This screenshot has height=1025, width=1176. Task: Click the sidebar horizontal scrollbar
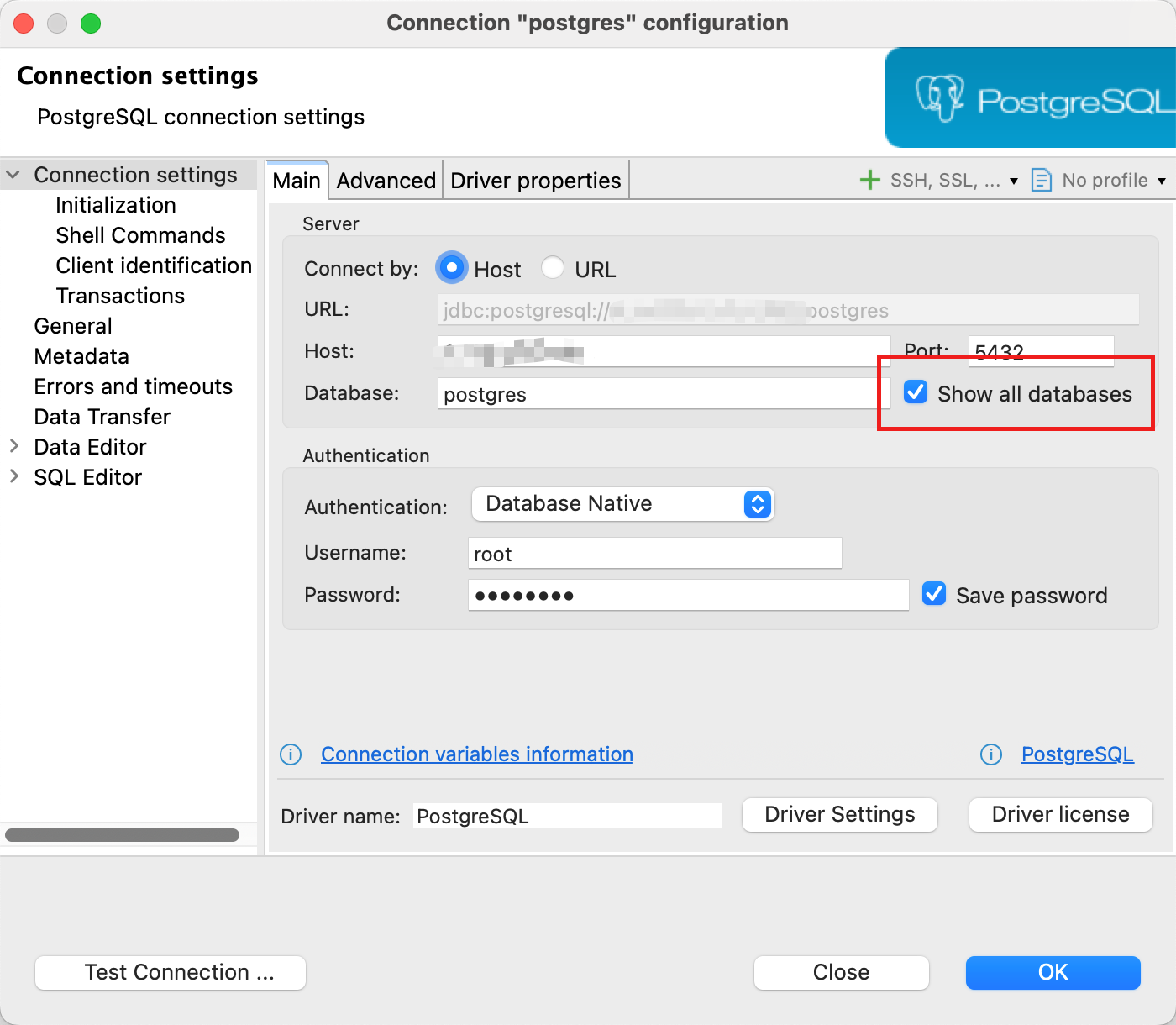[x=123, y=835]
